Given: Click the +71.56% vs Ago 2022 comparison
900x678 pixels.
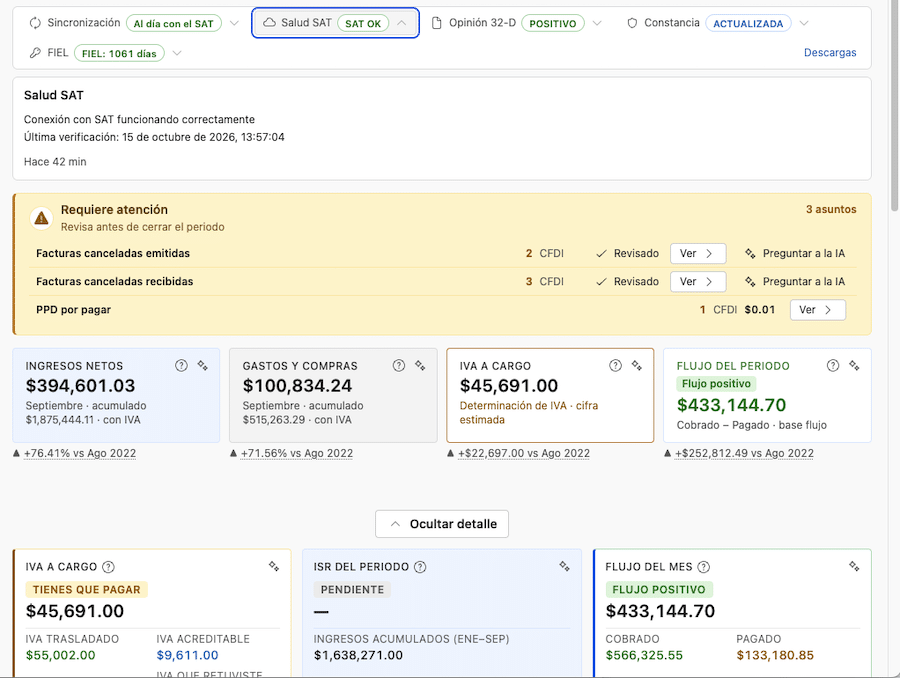Looking at the screenshot, I should [x=297, y=454].
